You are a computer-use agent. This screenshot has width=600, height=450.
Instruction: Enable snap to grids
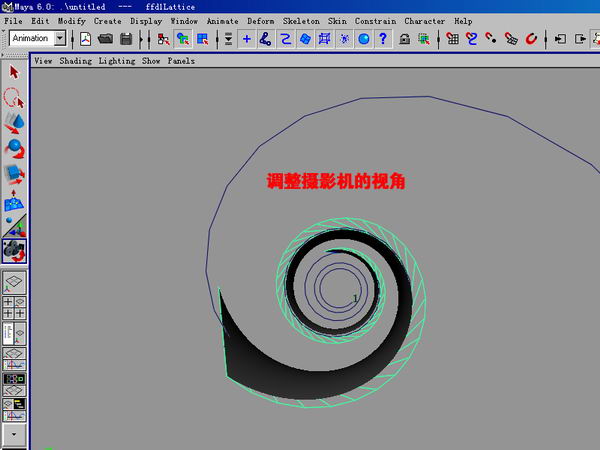(x=452, y=39)
